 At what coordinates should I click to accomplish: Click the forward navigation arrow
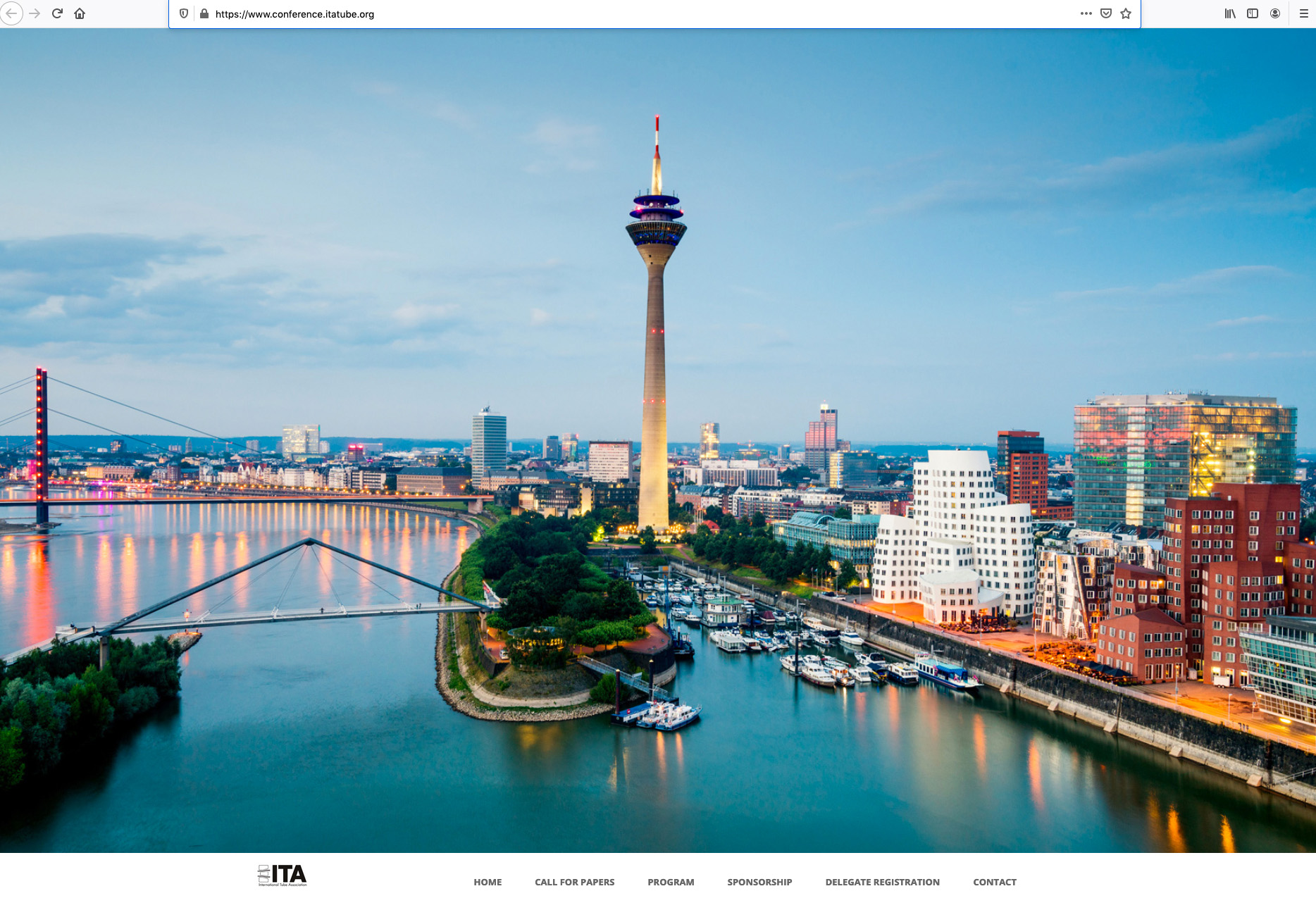[x=35, y=13]
